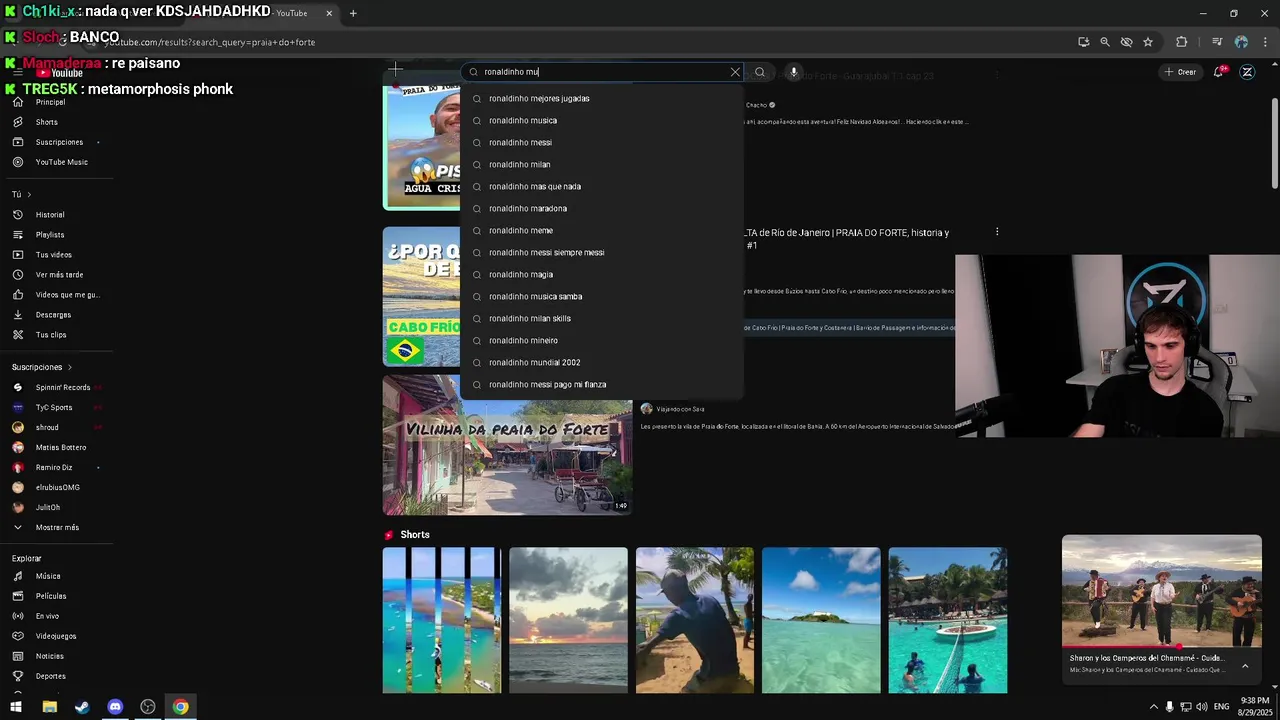Select suggestion 'ronaldinho musica'
The width and height of the screenshot is (1280, 720).
pos(601,121)
